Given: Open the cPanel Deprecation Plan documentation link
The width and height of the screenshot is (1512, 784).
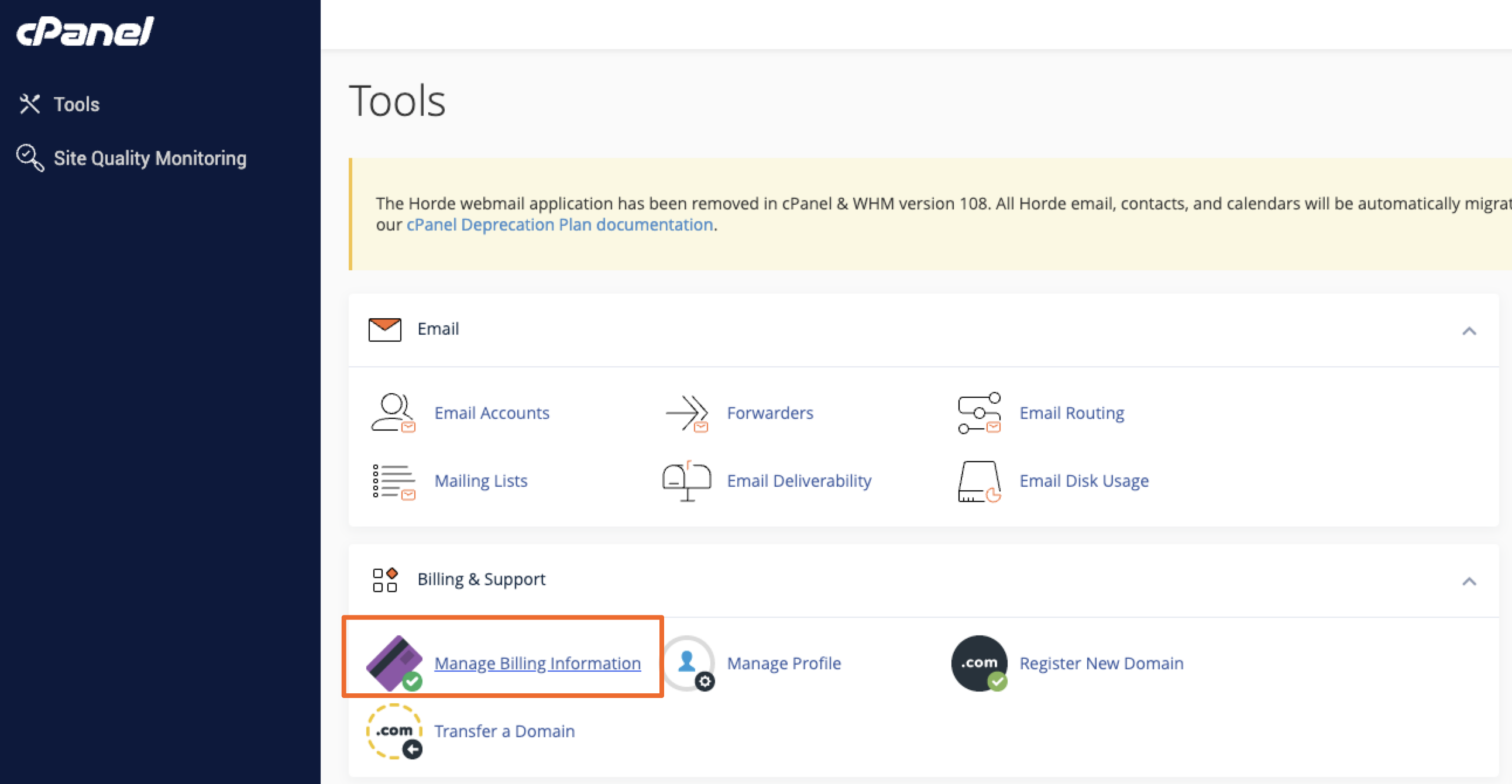Looking at the screenshot, I should click(x=559, y=225).
